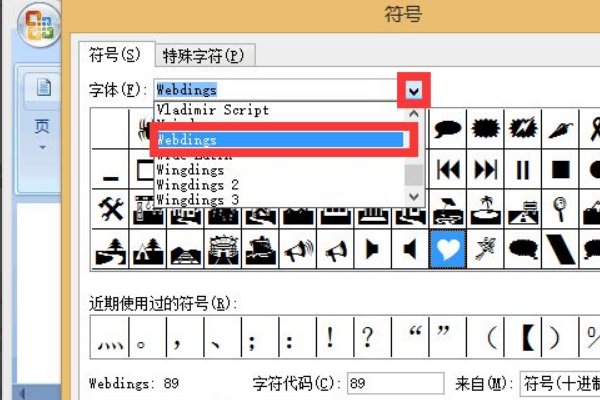Insert recent symbol 。 full stop
The image size is (600, 400).
point(148,337)
